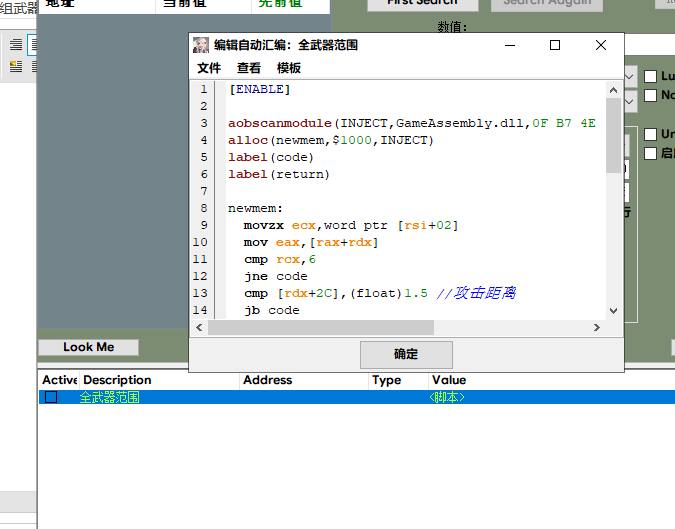Minimize the script editor window
Image resolution: width=675 pixels, height=529 pixels.
[x=510, y=45]
